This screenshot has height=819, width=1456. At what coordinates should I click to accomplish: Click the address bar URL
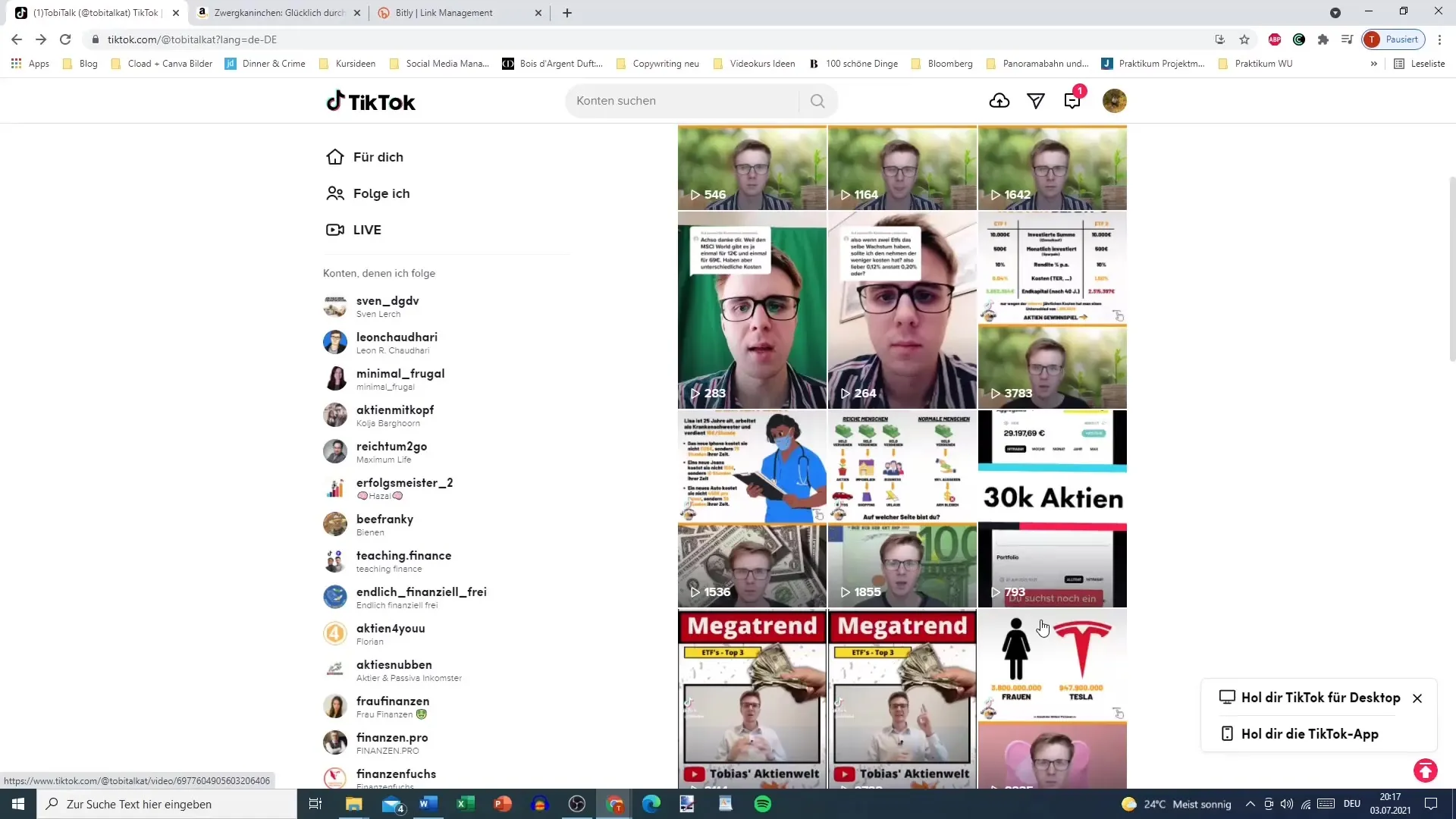coord(192,39)
